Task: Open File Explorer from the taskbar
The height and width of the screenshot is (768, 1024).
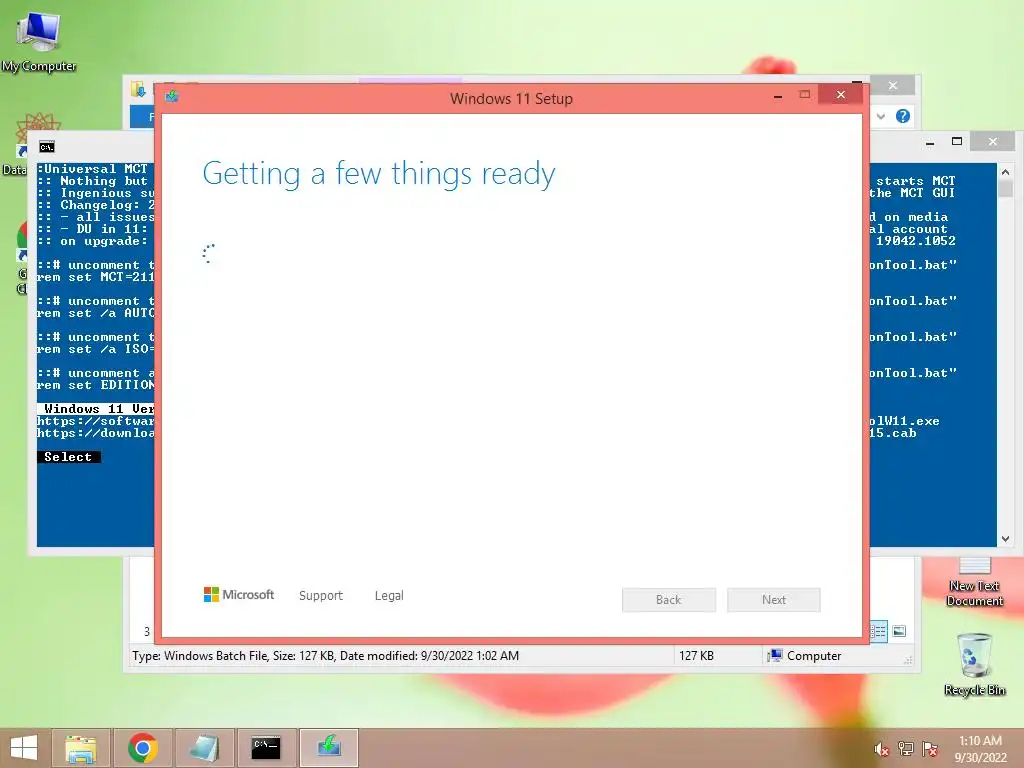Action: click(x=81, y=748)
